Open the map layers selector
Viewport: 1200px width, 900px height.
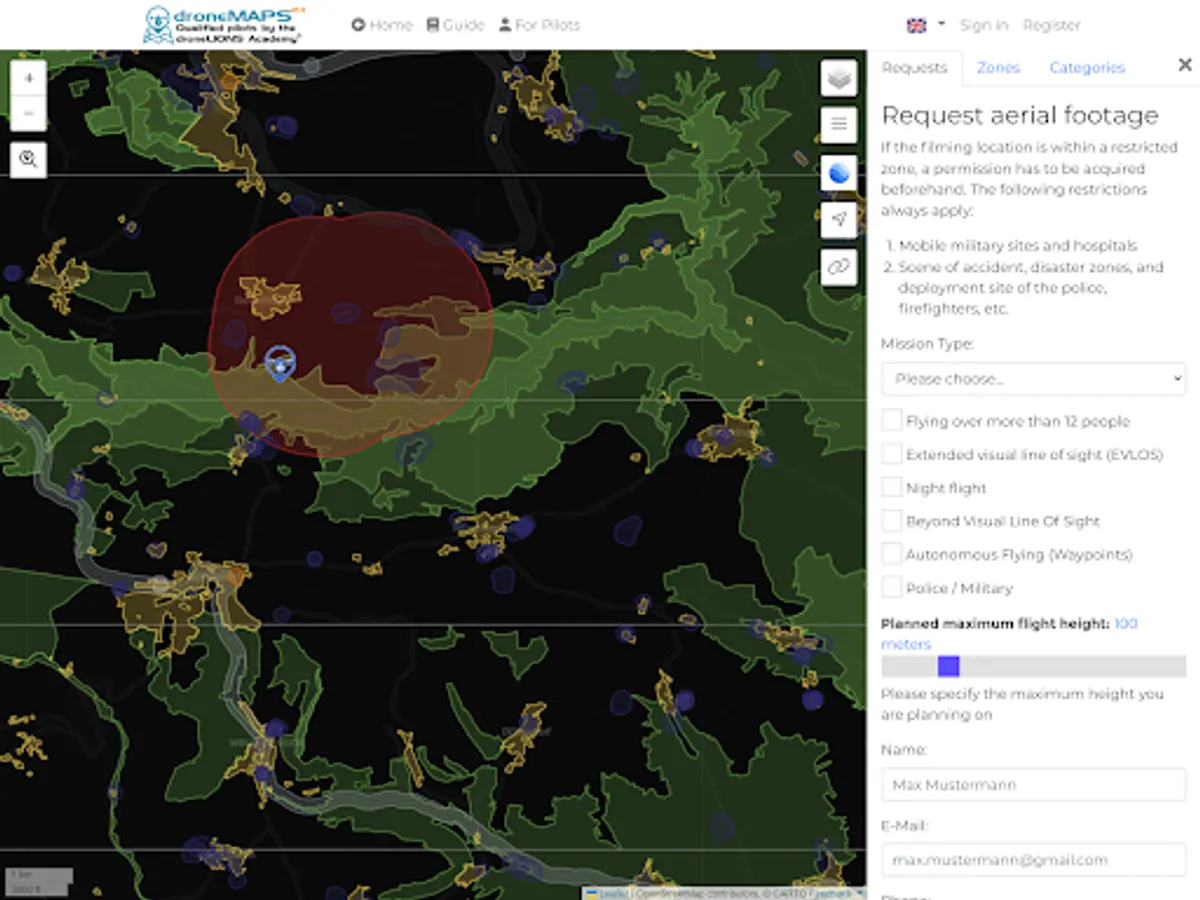839,78
